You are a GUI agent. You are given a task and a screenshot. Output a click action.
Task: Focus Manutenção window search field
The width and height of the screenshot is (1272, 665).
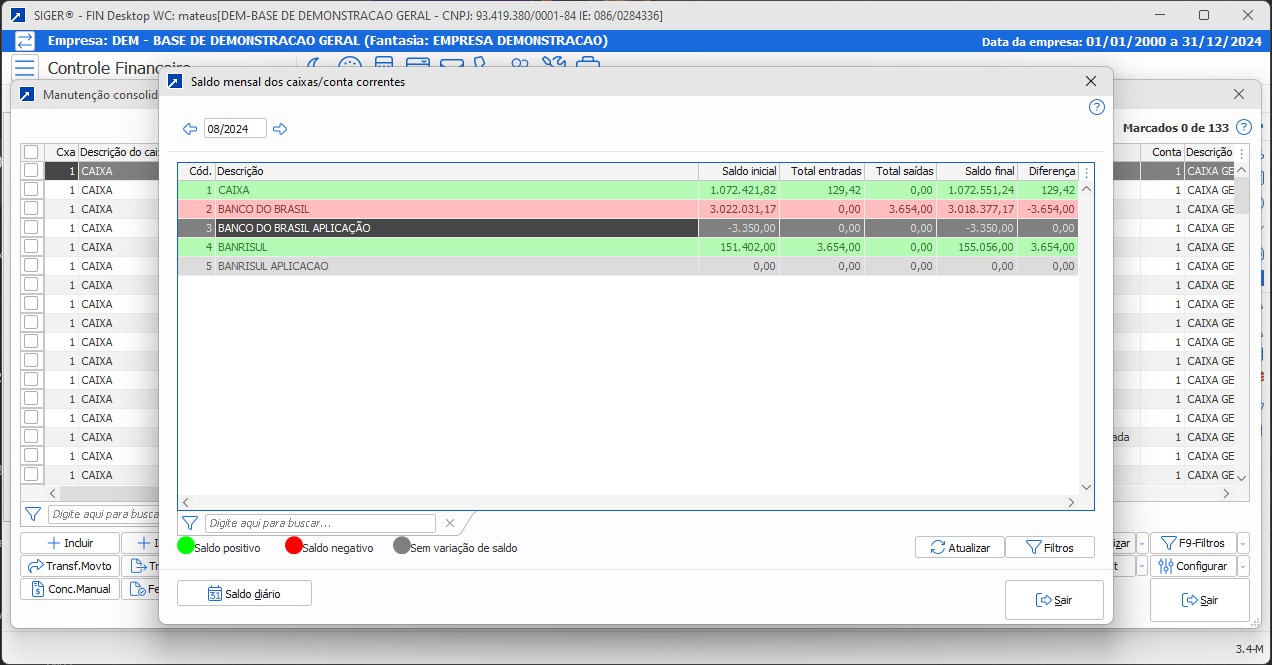point(104,514)
